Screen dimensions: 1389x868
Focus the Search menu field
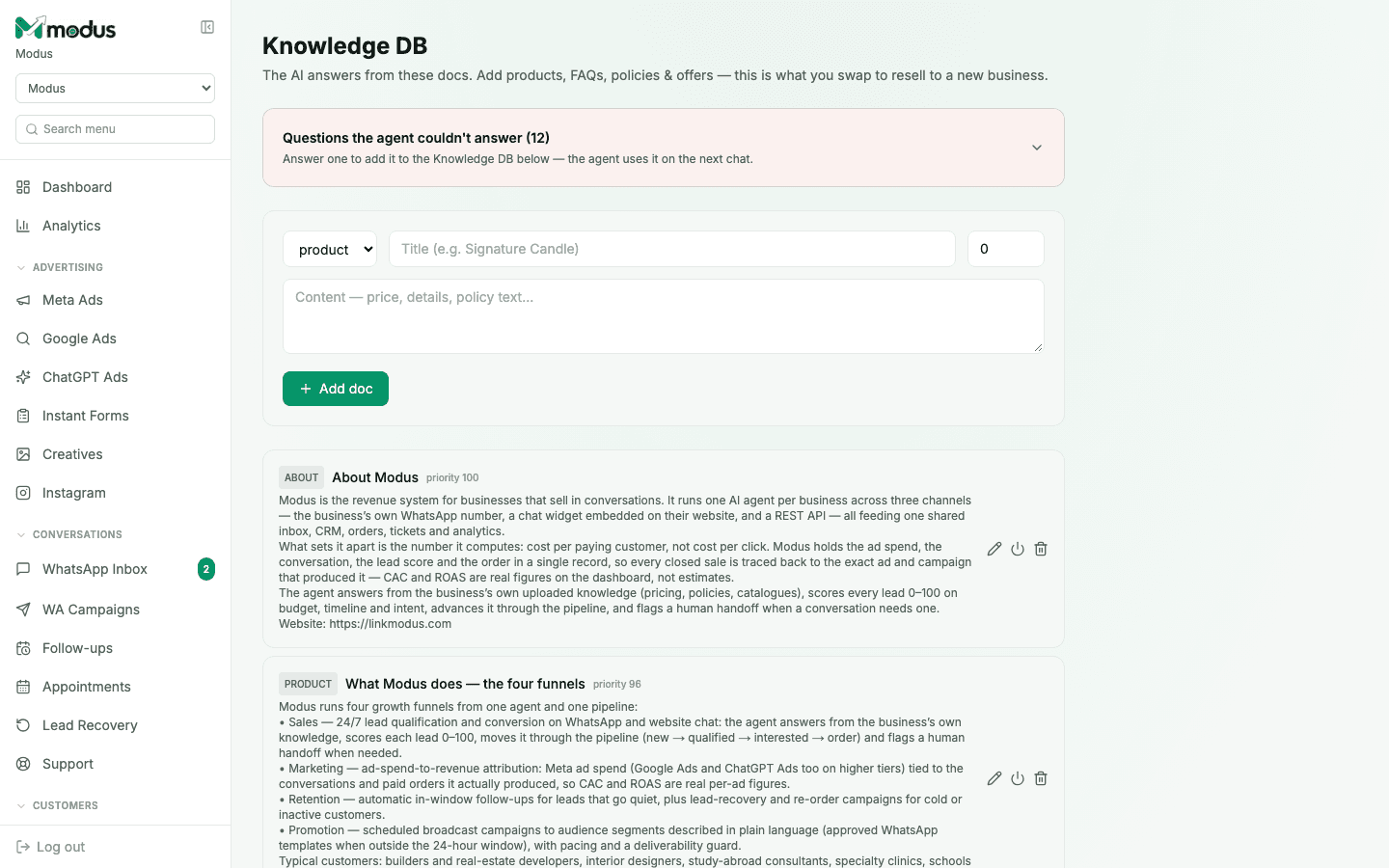[115, 129]
